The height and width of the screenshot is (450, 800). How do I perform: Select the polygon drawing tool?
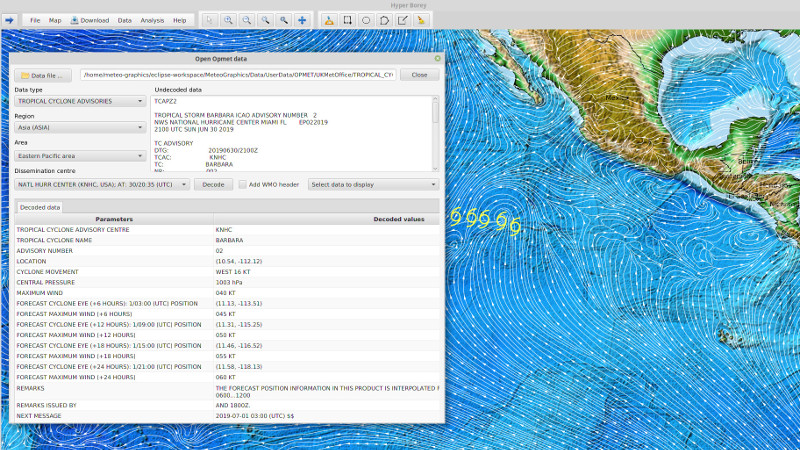[x=384, y=20]
